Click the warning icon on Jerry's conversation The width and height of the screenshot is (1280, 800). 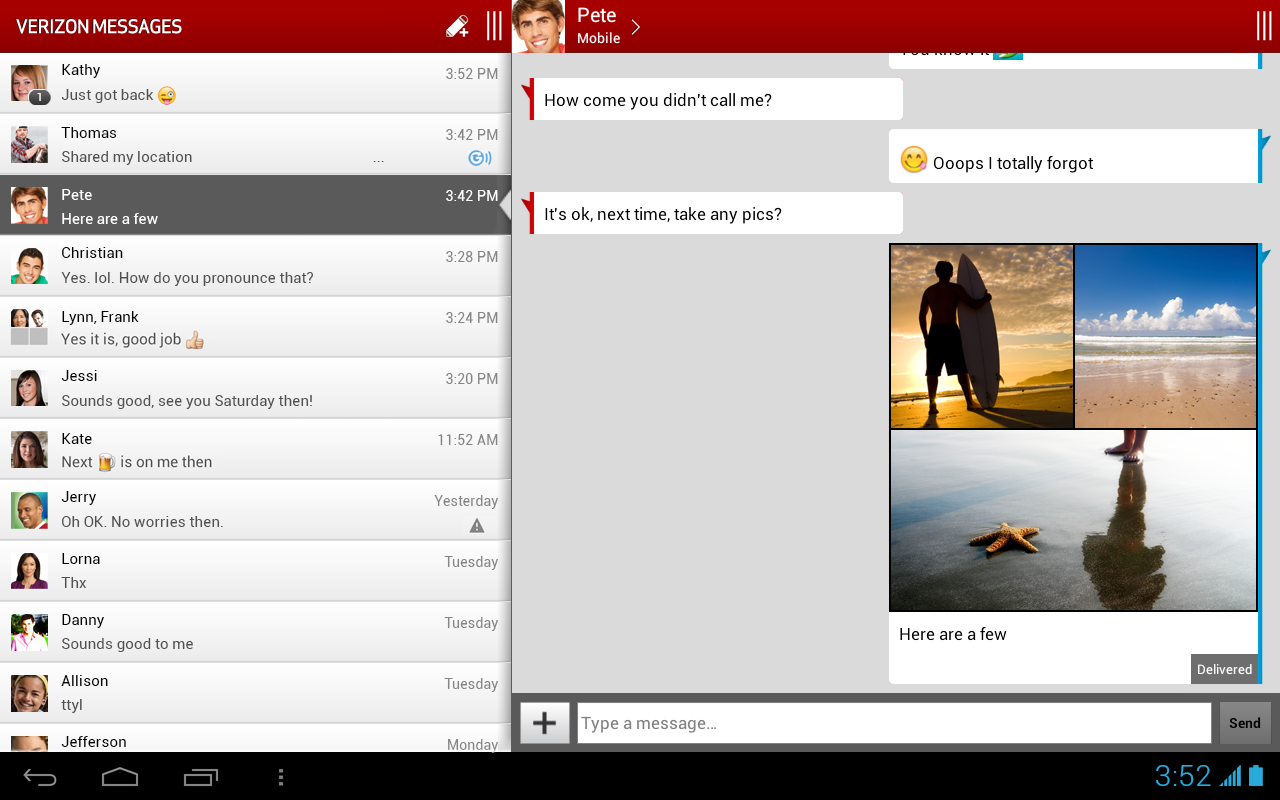pyautogui.click(x=476, y=525)
